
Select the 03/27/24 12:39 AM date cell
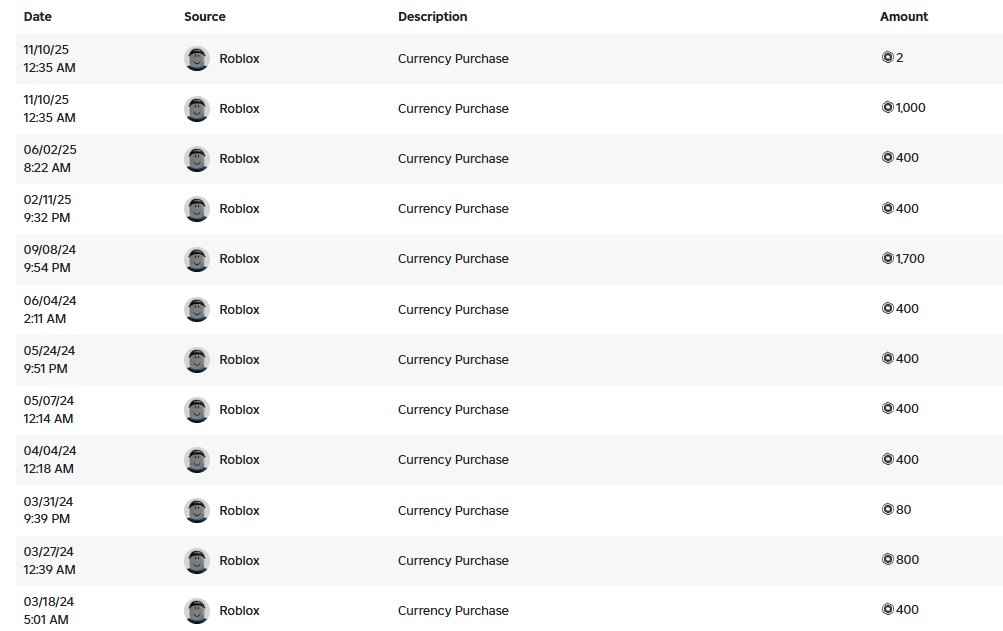tap(49, 560)
